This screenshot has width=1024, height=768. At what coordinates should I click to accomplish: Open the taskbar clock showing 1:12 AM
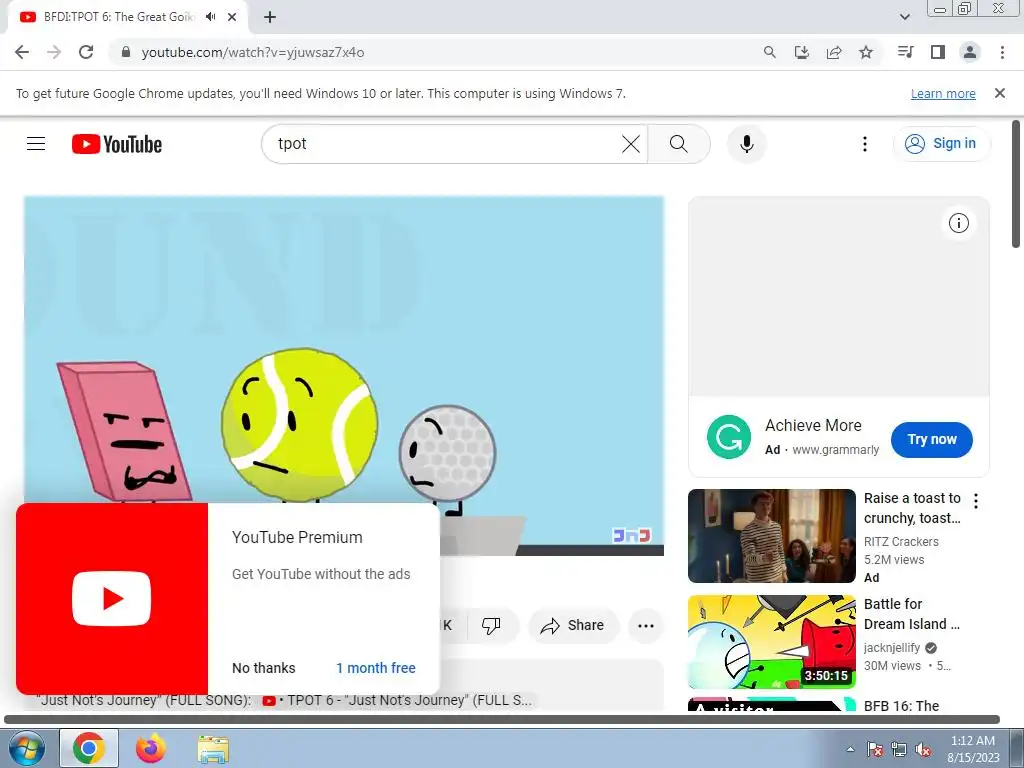(973, 749)
